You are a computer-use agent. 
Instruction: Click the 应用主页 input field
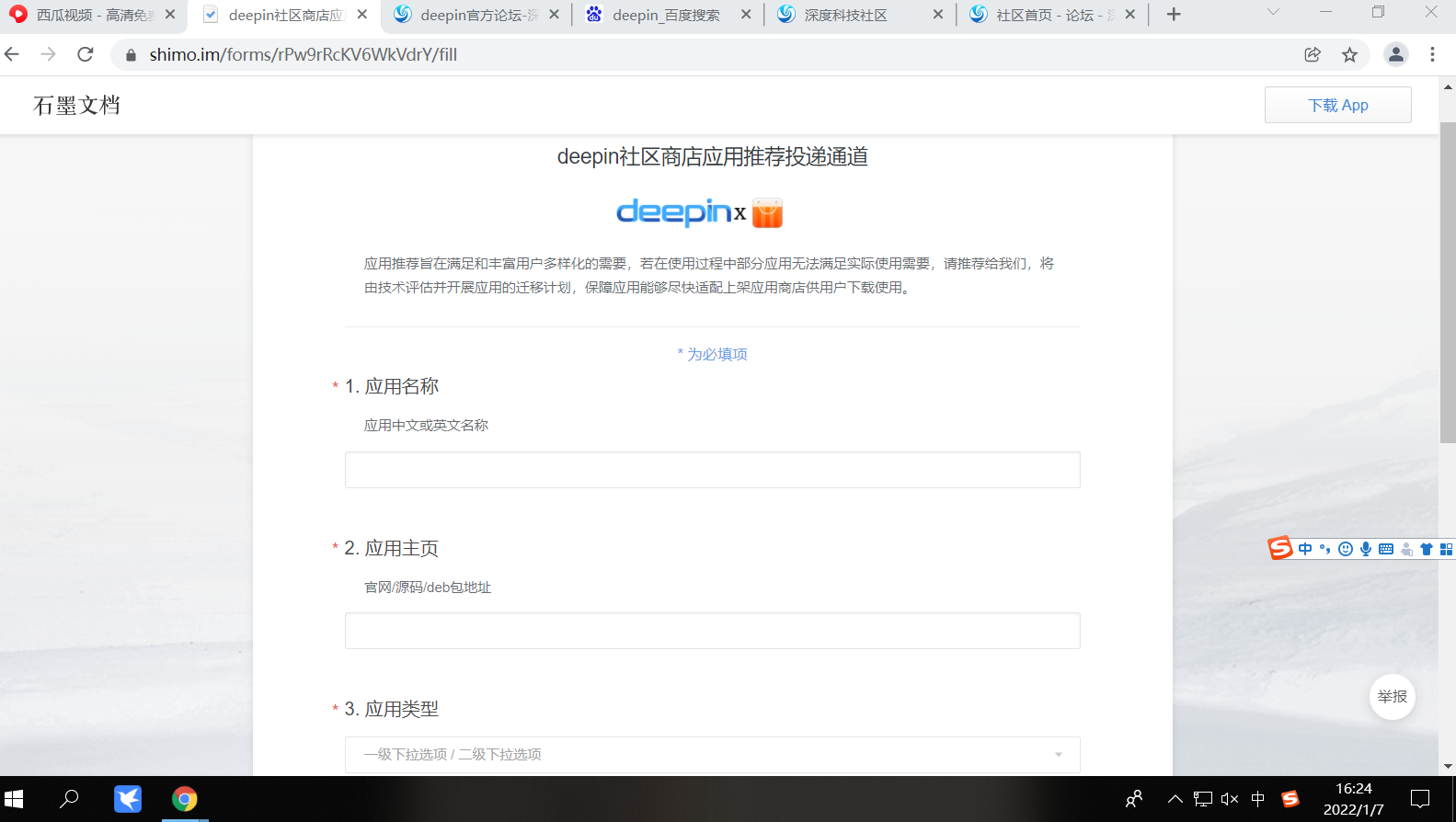(x=713, y=631)
